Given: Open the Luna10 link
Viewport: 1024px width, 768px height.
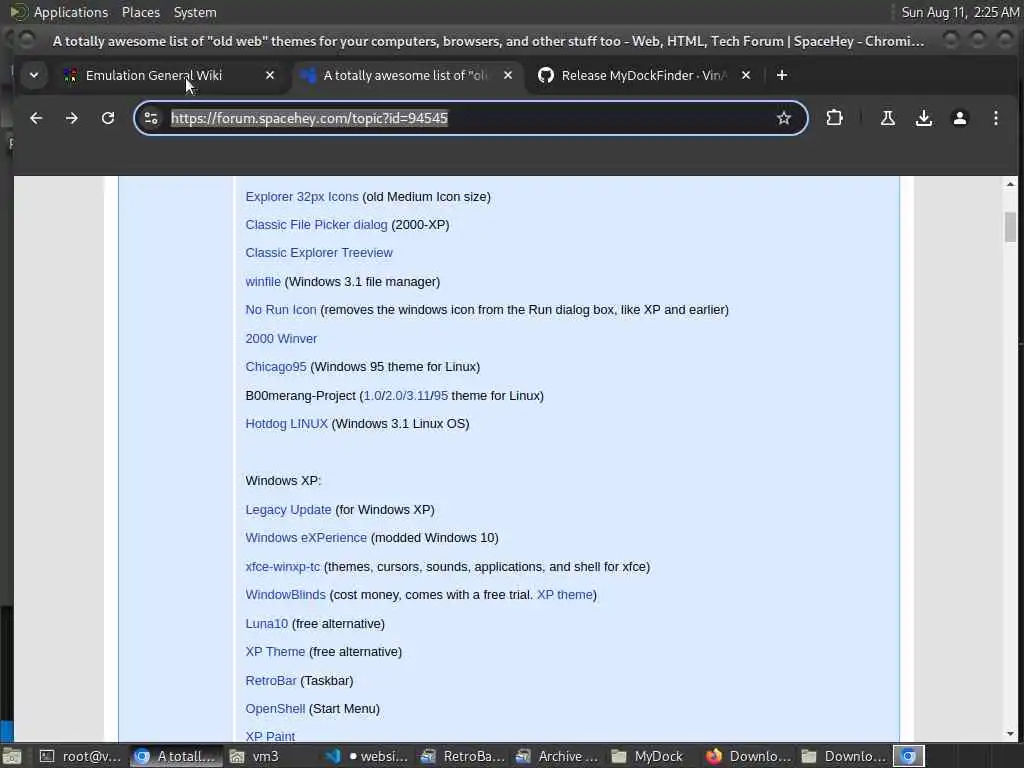Looking at the screenshot, I should tap(266, 624).
